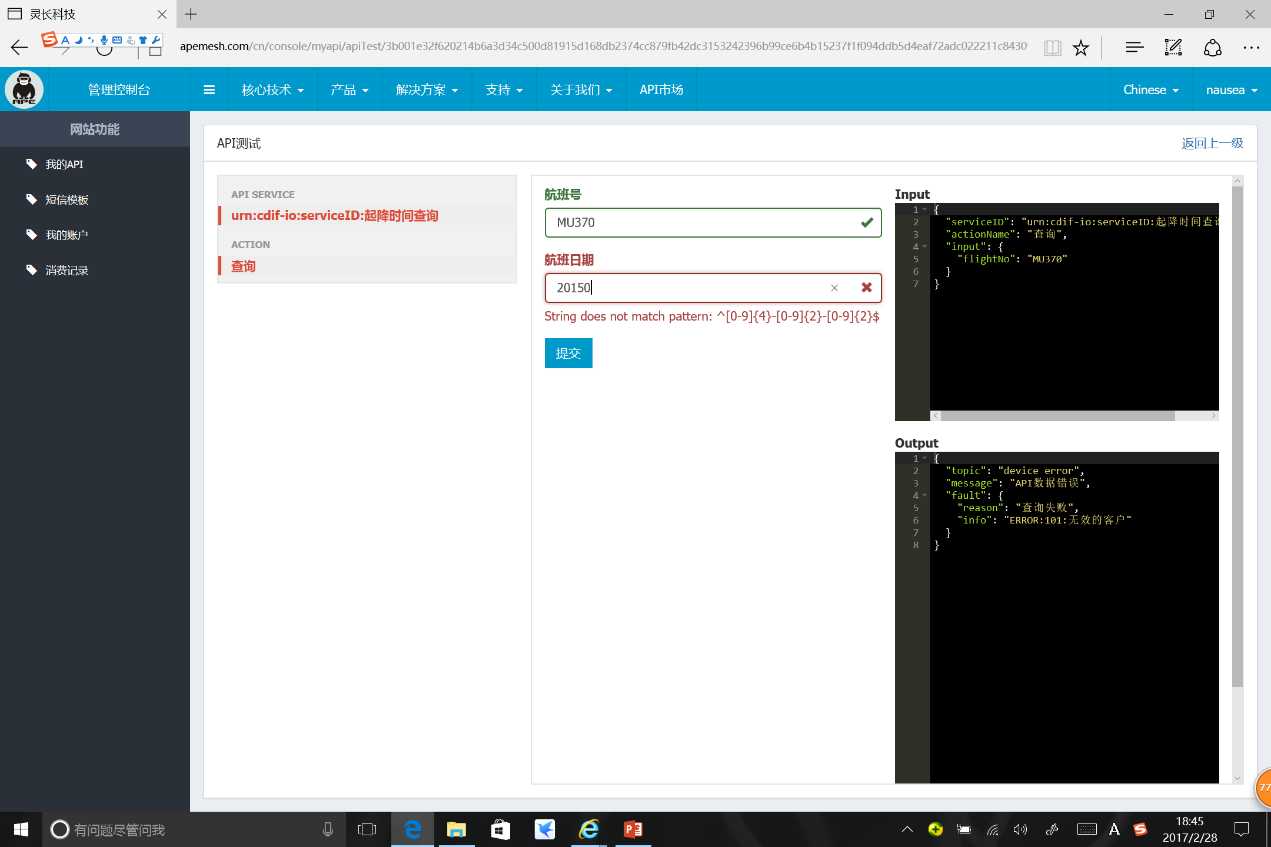Expand the 核心技术 dropdown menu
Viewport: 1271px width, 847px height.
click(x=272, y=90)
